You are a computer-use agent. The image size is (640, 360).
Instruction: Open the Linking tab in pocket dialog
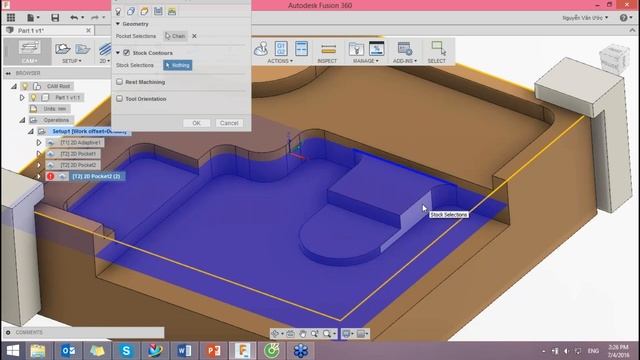coord(172,11)
